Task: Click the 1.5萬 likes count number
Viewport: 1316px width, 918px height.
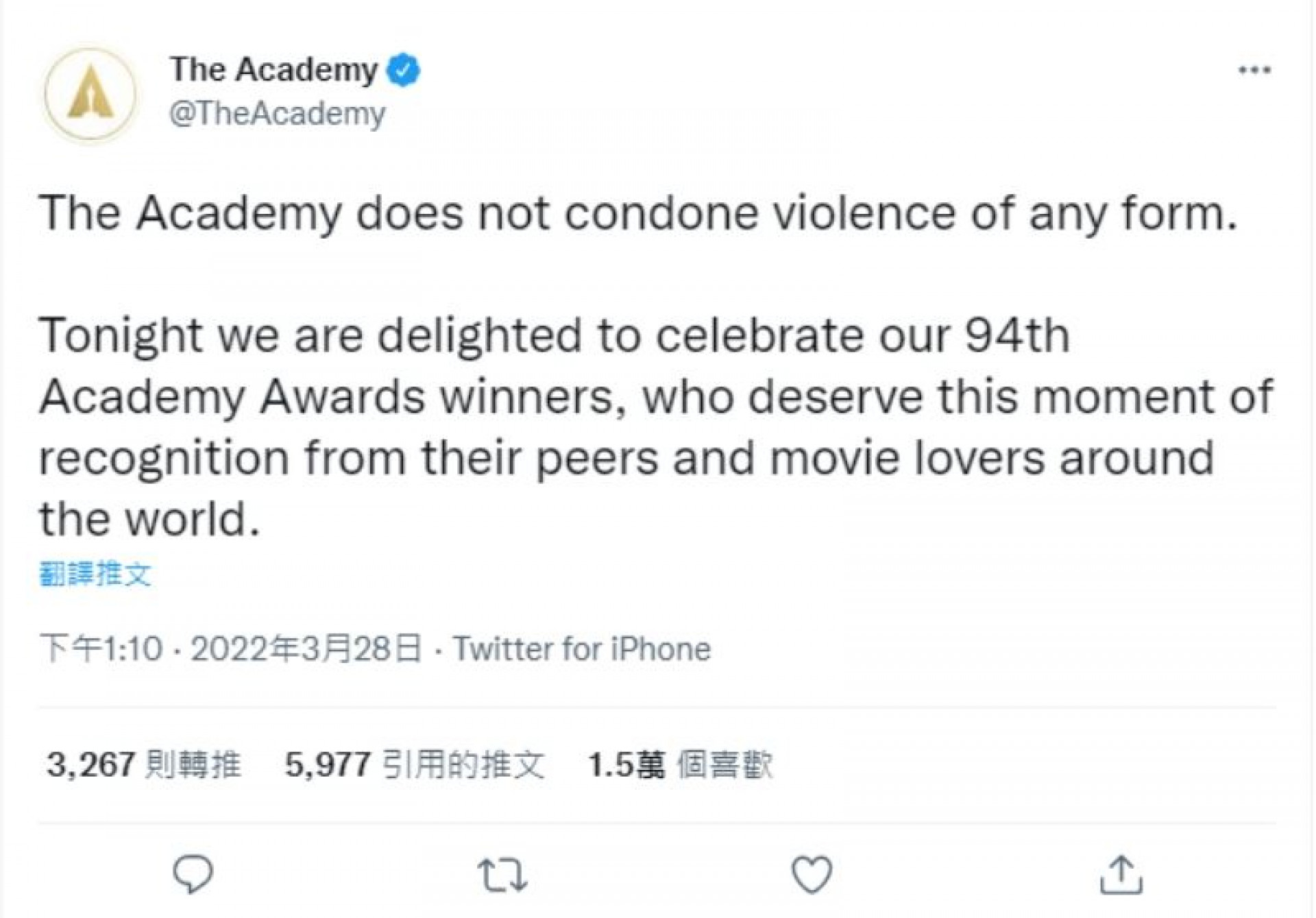Action: coord(626,764)
